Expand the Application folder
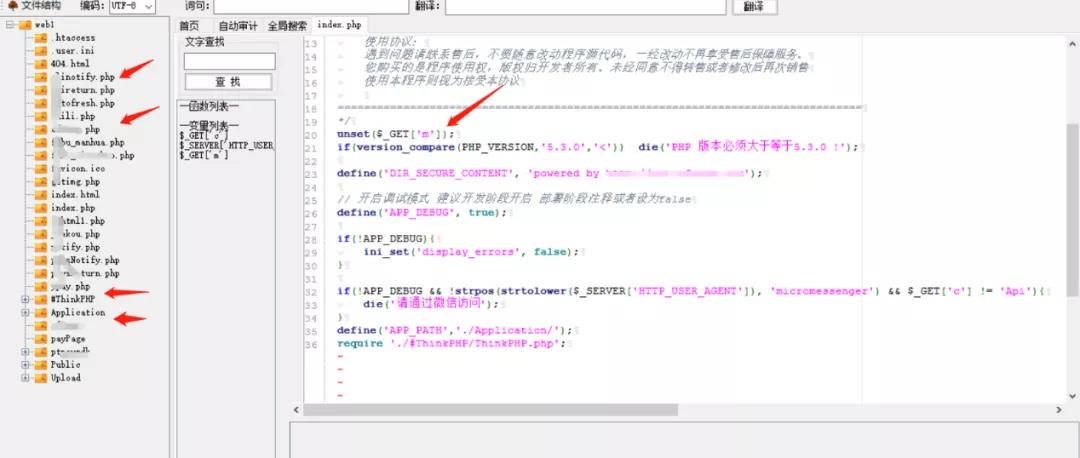This screenshot has width=1080, height=458. pos(25,313)
